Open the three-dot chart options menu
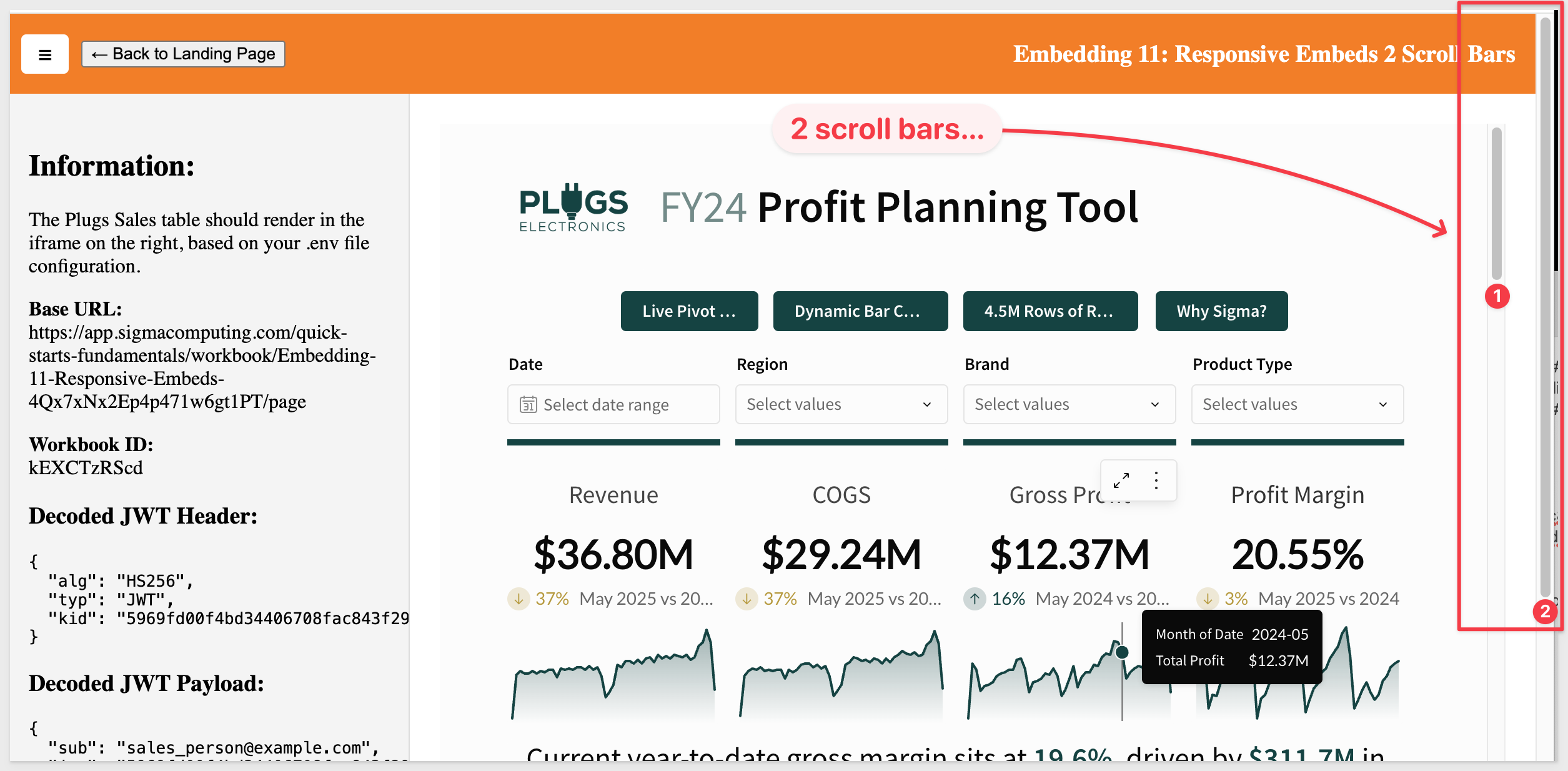The image size is (1568, 771). [x=1156, y=480]
